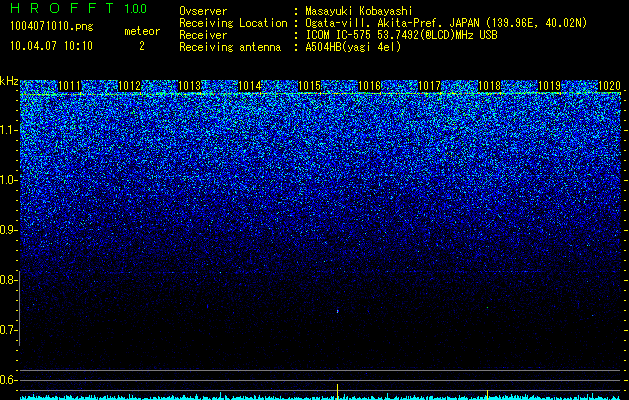The width and height of the screenshot is (629, 400).
Task: Click the 1.0 frequency axis label
Action: pyautogui.click(x=9, y=180)
